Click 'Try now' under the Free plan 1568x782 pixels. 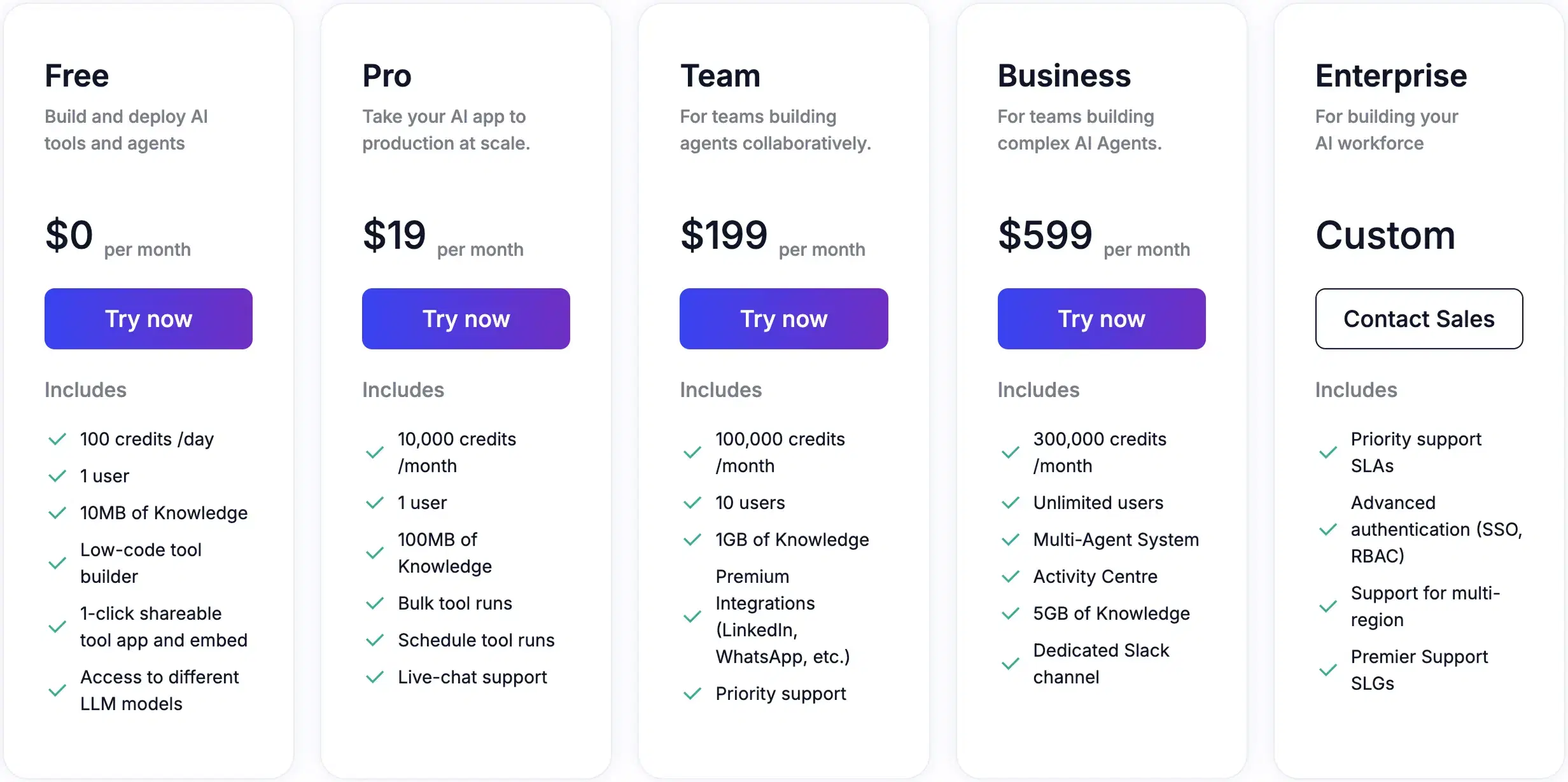[148, 319]
